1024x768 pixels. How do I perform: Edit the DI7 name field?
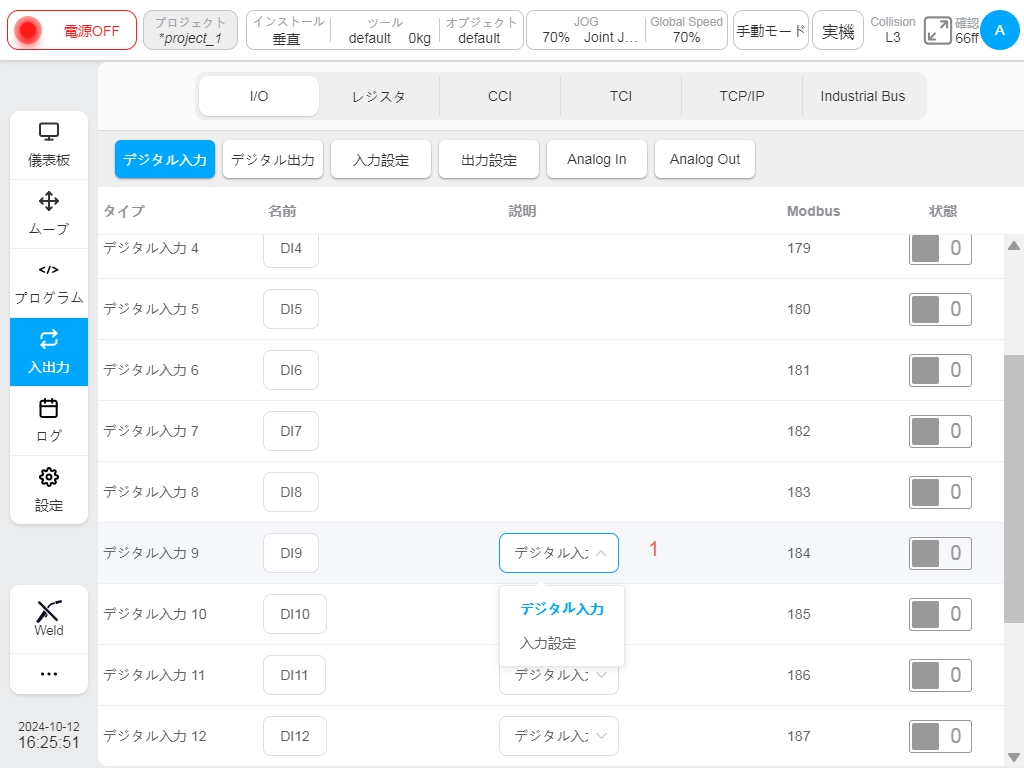click(x=291, y=431)
